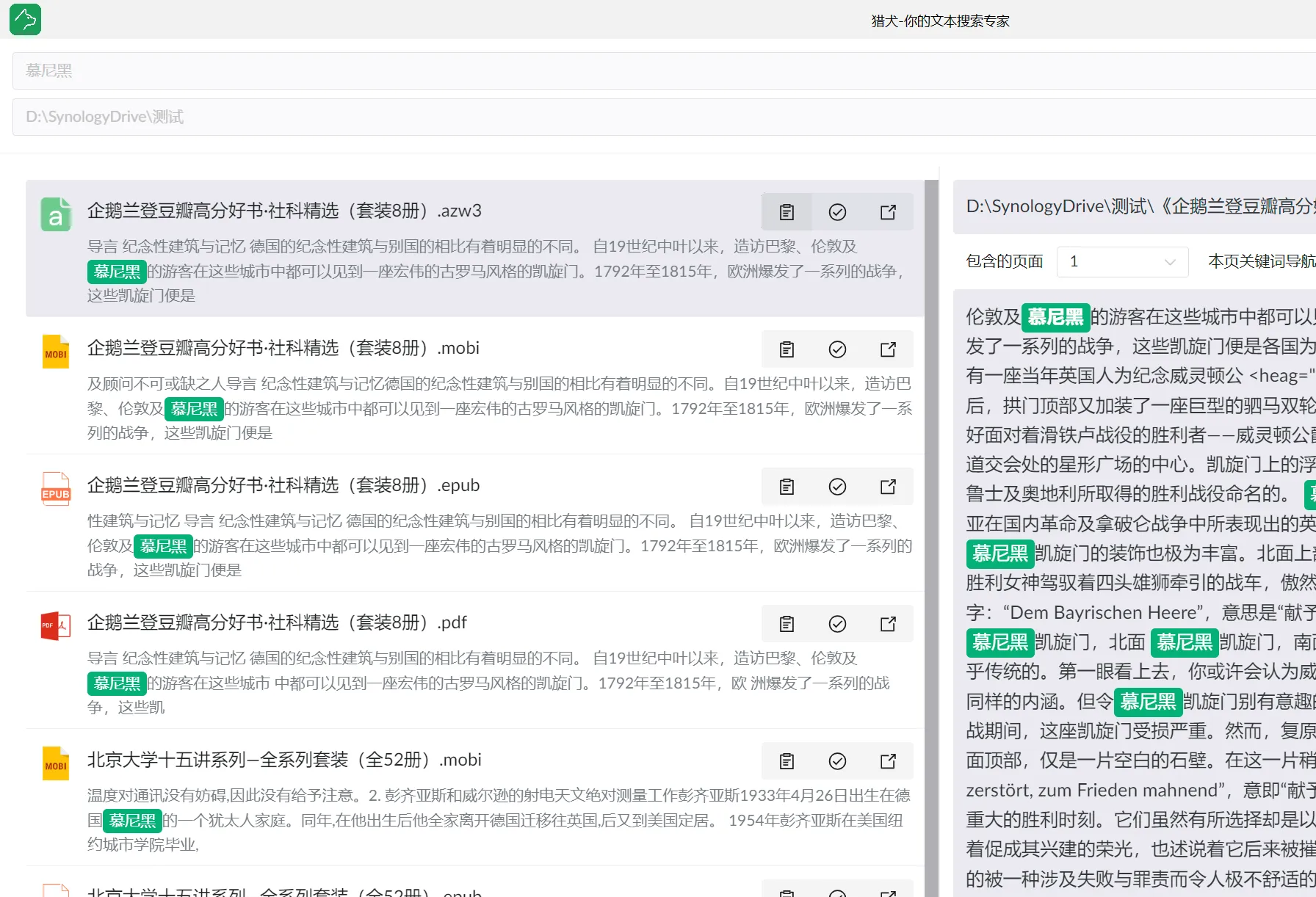Image resolution: width=1316 pixels, height=897 pixels.
Task: Select the 企鹅兰登 .pdf result title
Action: click(x=277, y=622)
